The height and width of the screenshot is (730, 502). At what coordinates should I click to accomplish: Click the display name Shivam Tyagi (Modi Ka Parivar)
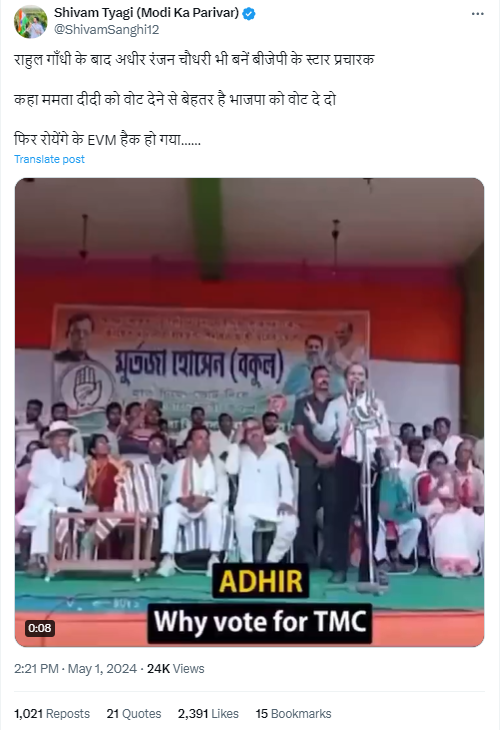[x=146, y=13]
